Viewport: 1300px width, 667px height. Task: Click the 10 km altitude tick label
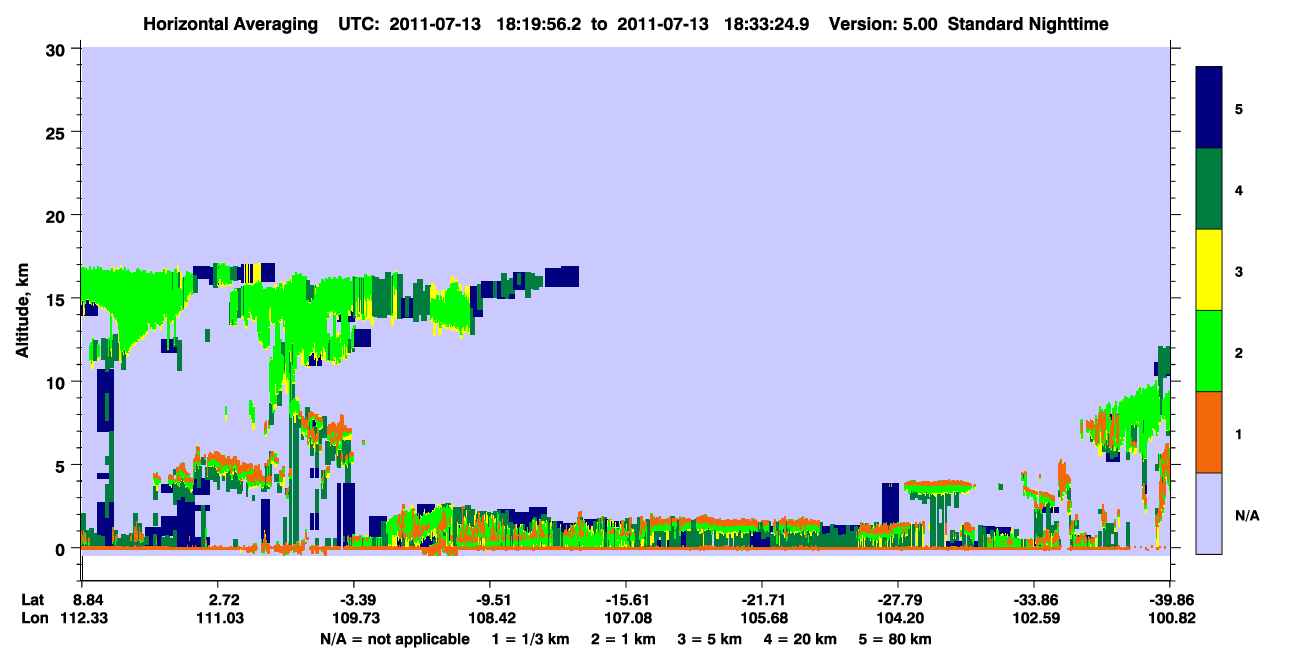(x=57, y=381)
